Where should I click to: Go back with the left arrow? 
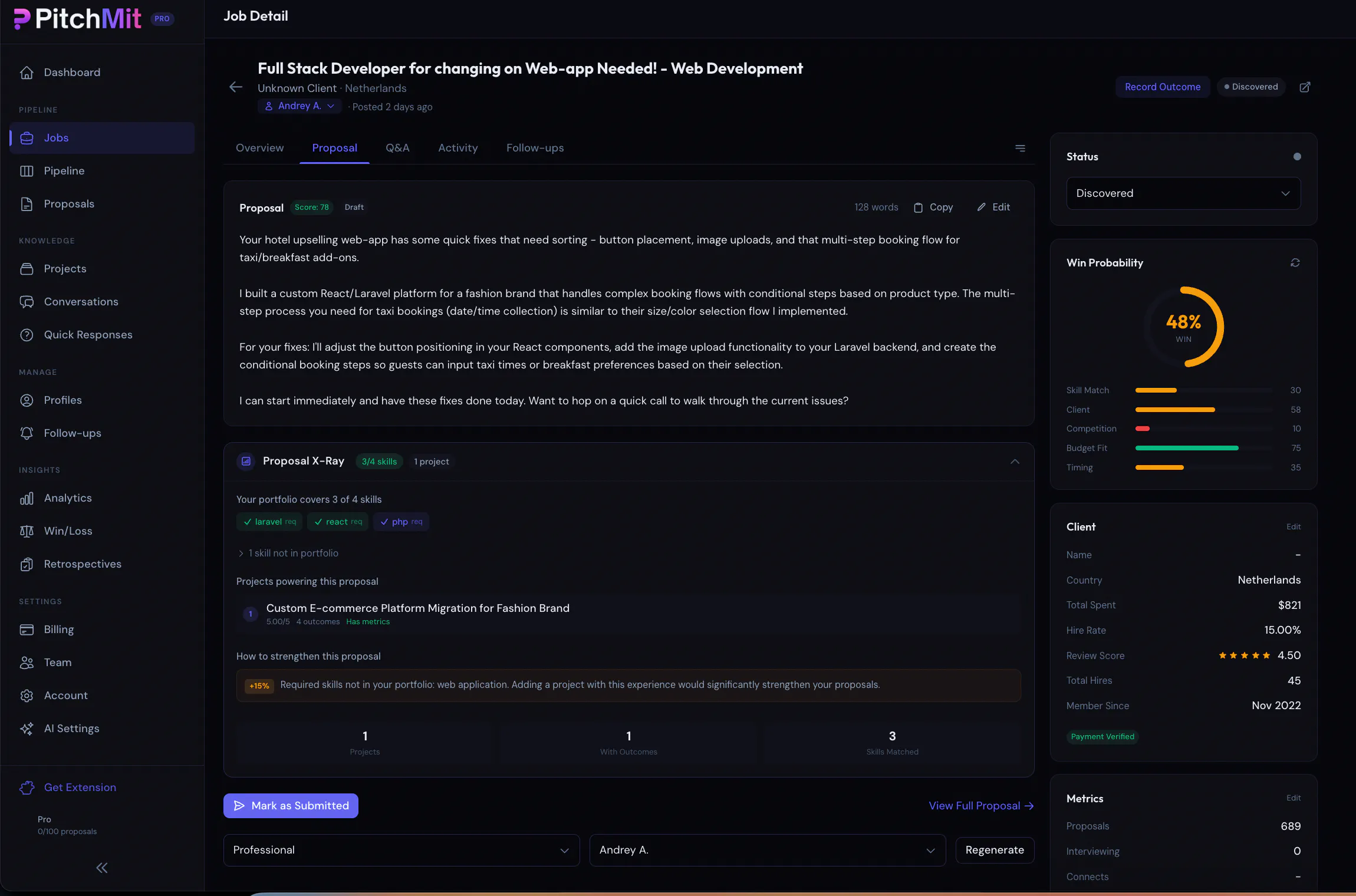(x=236, y=87)
